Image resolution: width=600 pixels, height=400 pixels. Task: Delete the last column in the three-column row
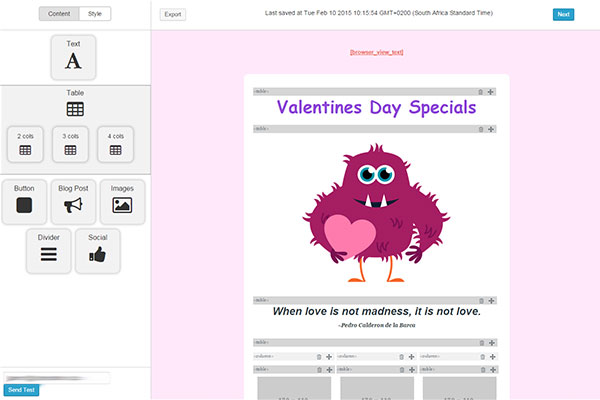483,357
